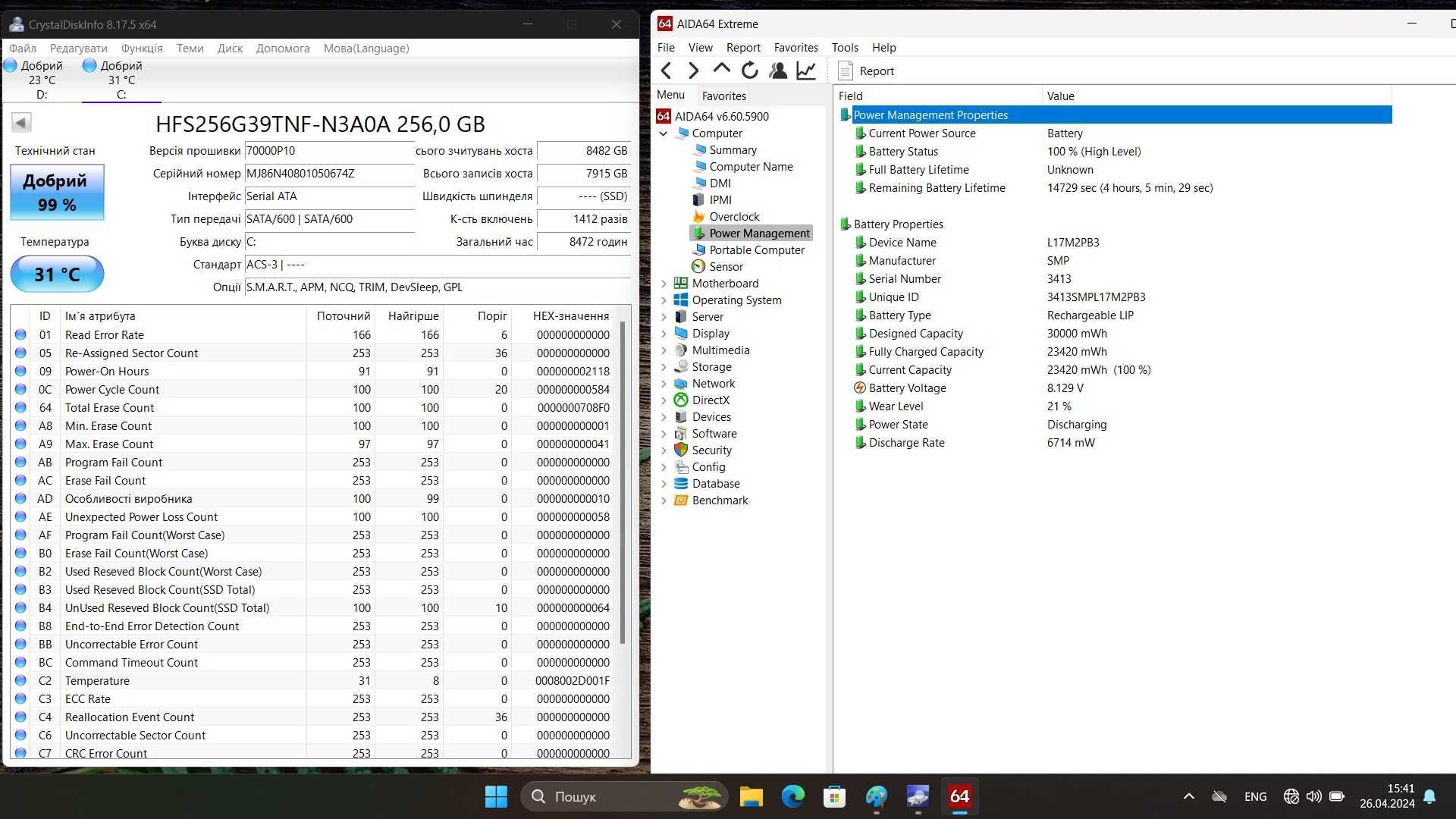1456x819 pixels.
Task: Toggle D: disk selection in CrystalDiskInfo
Action: tap(42, 79)
